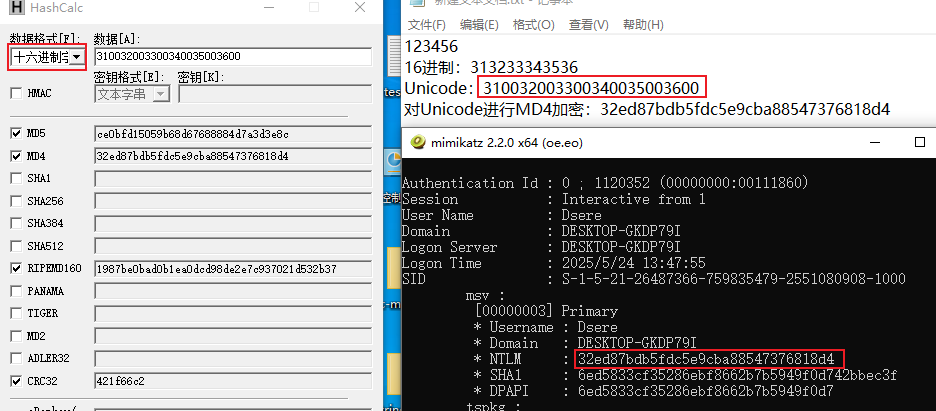Uncheck the MD5 checkbox
The image size is (936, 411).
(x=16, y=133)
